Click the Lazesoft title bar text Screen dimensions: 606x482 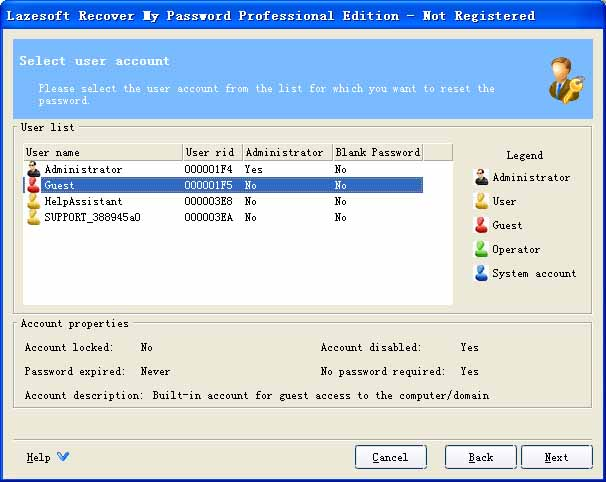tap(271, 16)
